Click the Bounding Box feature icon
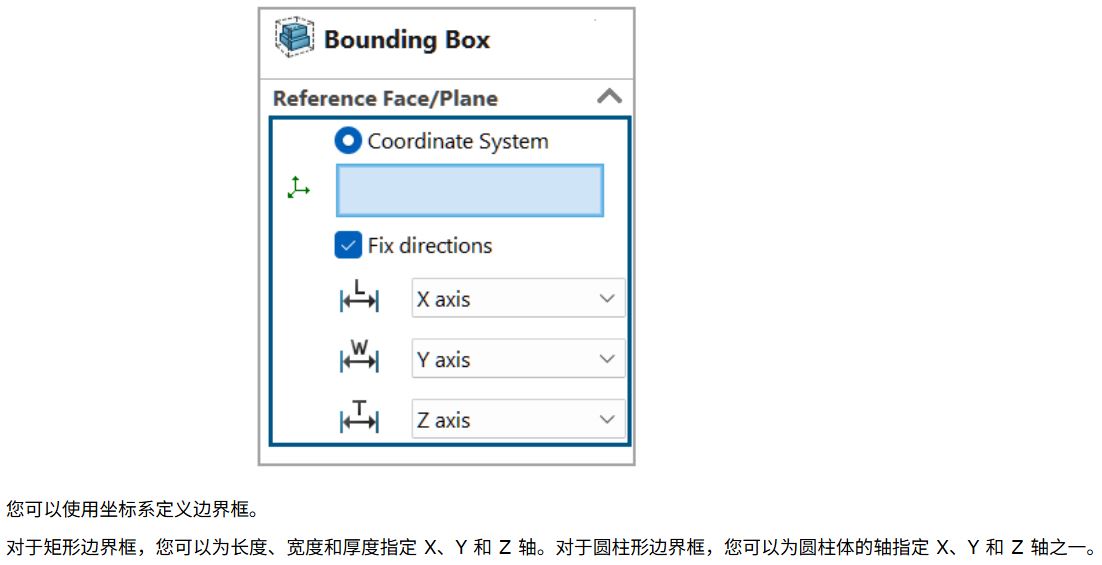 click(x=294, y=40)
